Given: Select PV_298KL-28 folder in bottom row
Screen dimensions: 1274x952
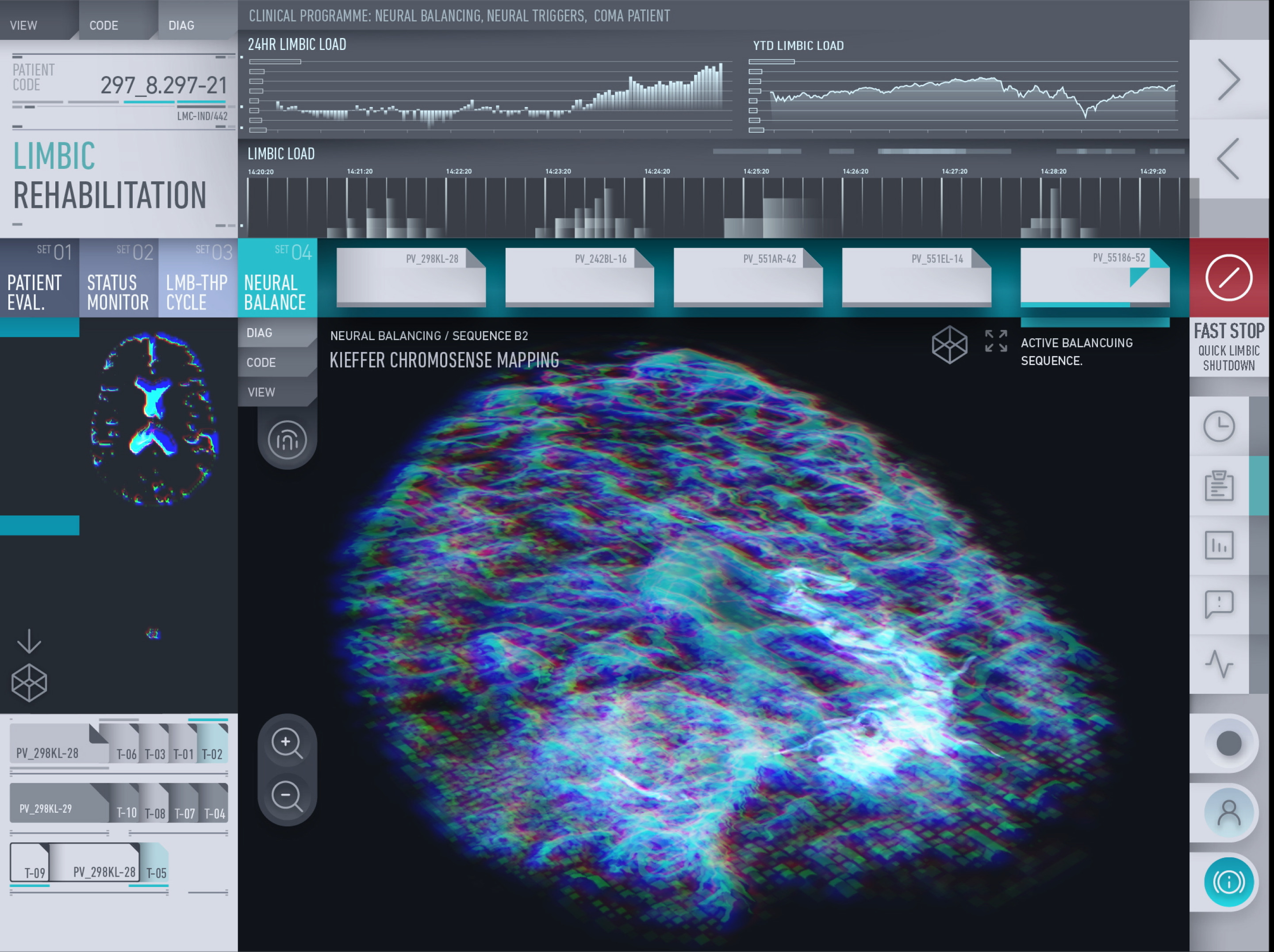Looking at the screenshot, I should coord(95,863).
